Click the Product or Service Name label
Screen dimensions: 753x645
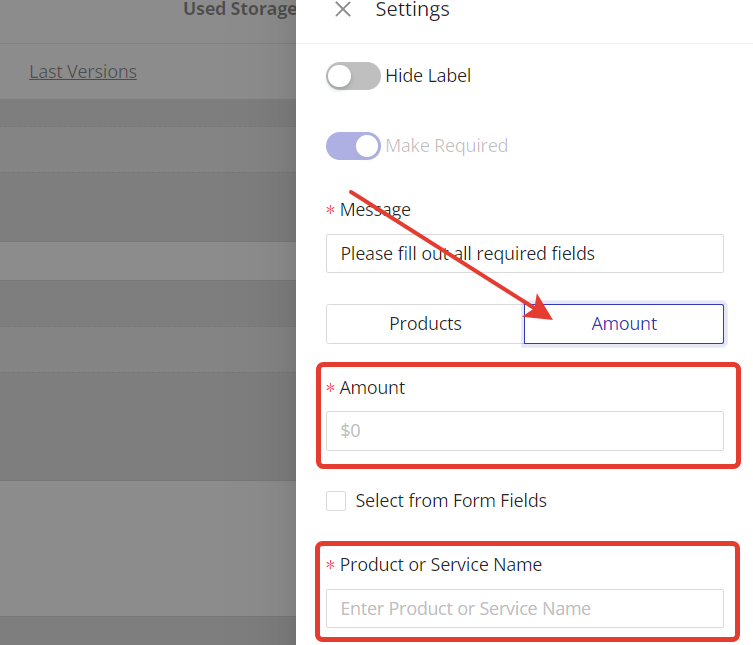coord(441,565)
